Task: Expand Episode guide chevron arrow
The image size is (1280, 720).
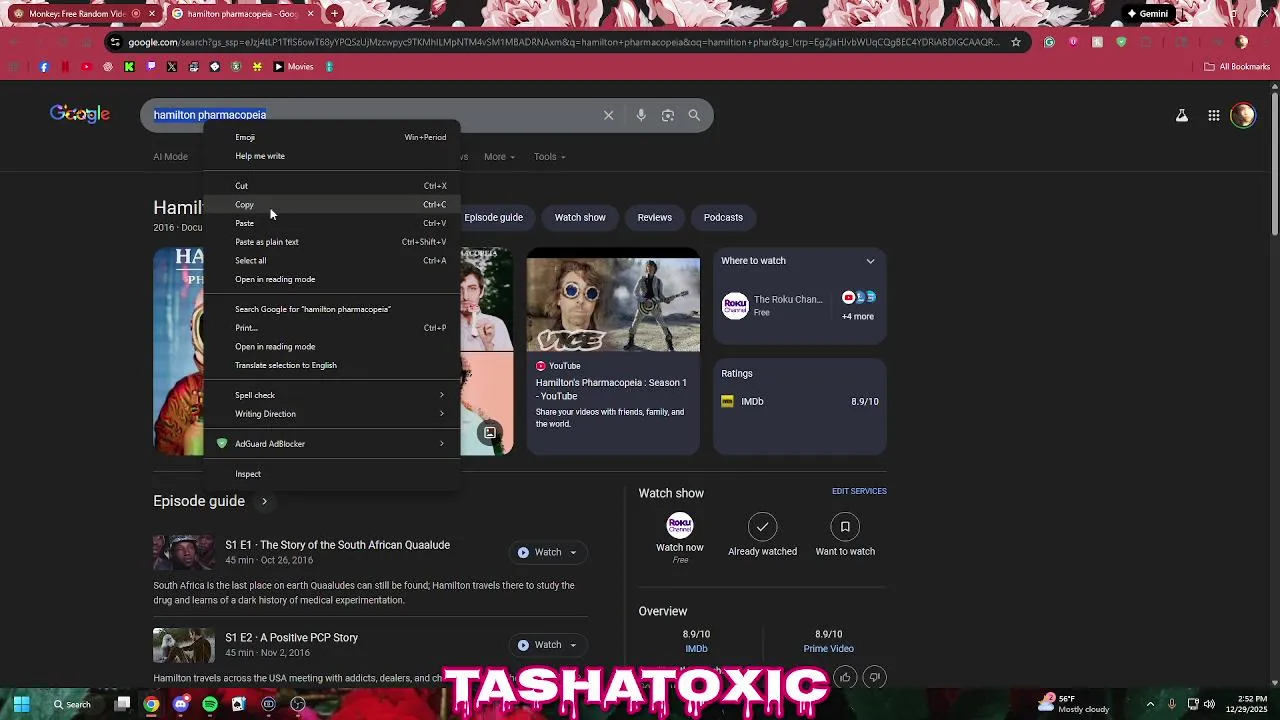Action: pyautogui.click(x=264, y=501)
